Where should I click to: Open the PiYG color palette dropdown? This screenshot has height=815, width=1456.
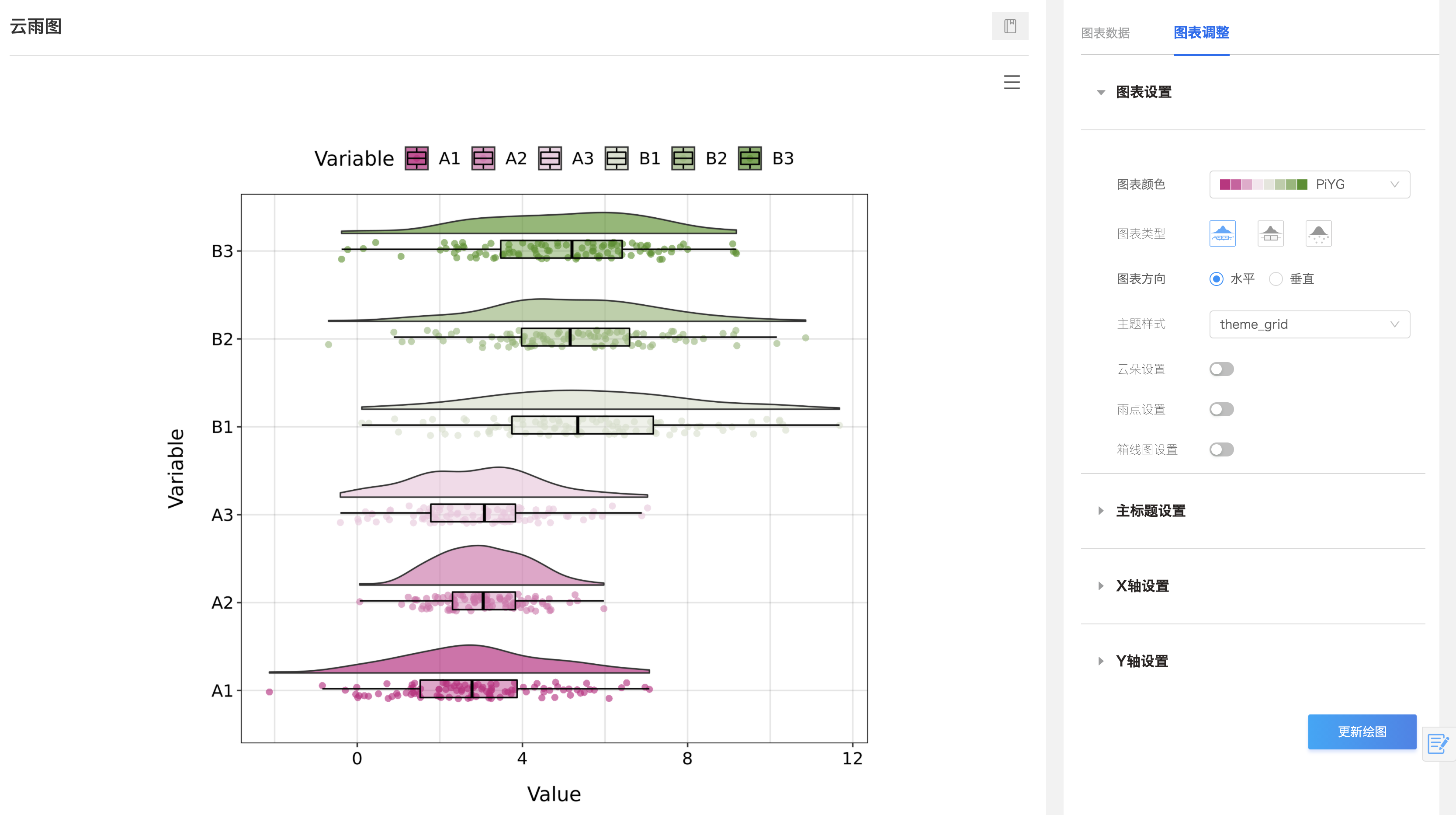[1309, 185]
